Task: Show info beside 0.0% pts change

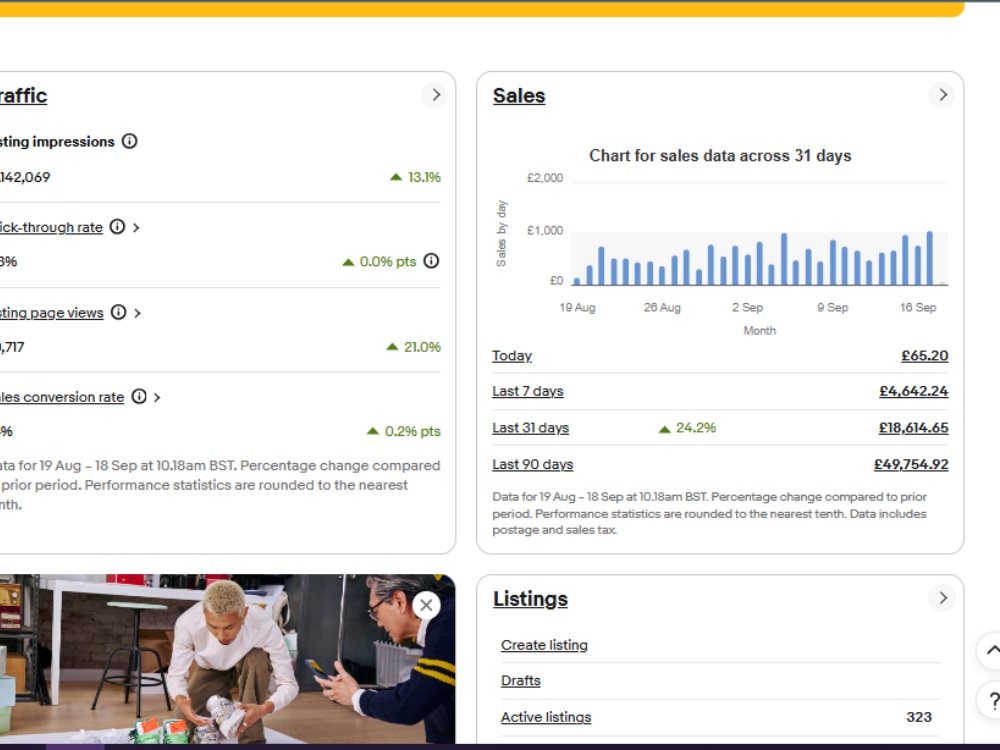Action: pos(431,261)
